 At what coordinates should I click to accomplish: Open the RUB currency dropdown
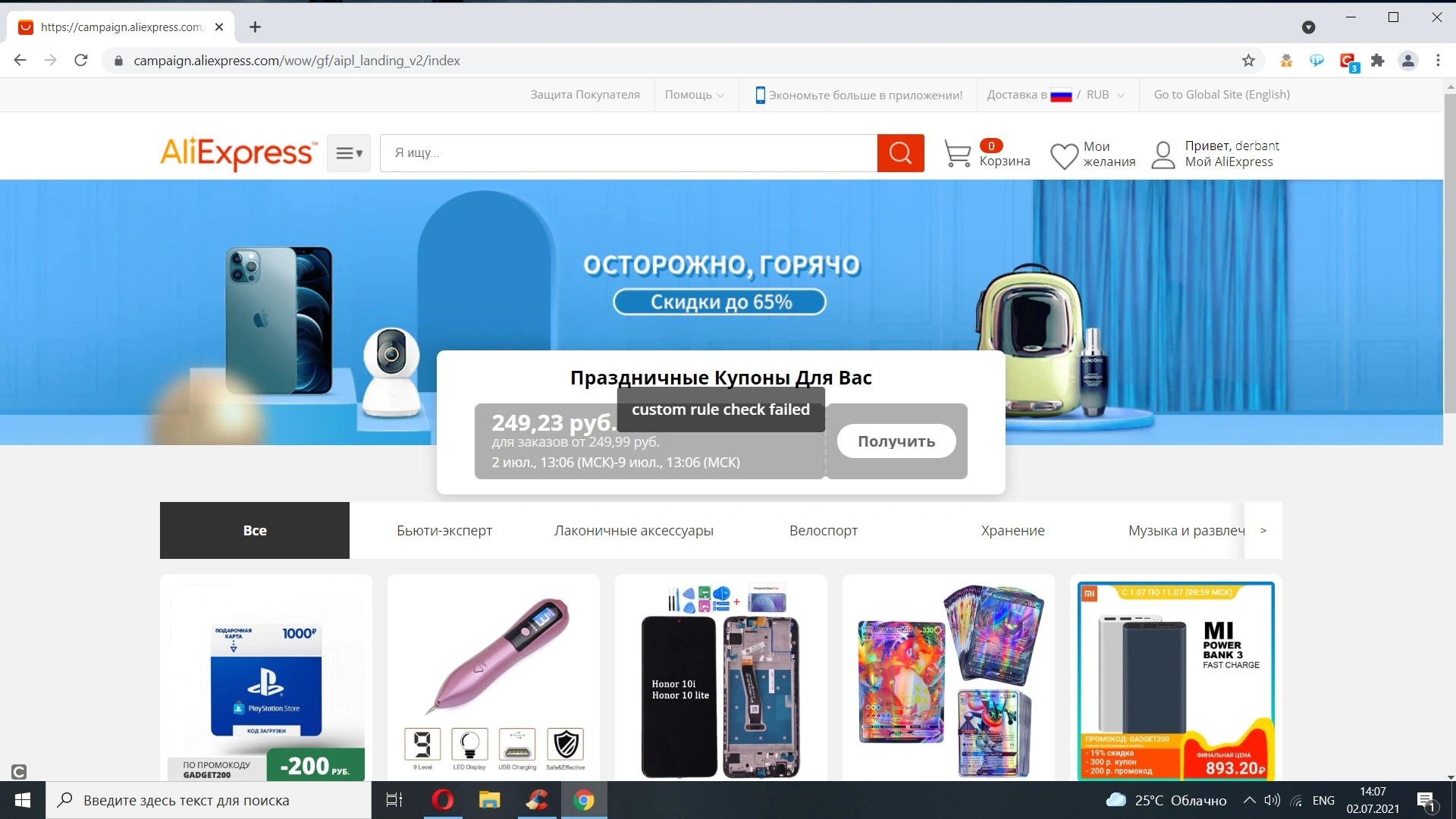(x=1106, y=95)
